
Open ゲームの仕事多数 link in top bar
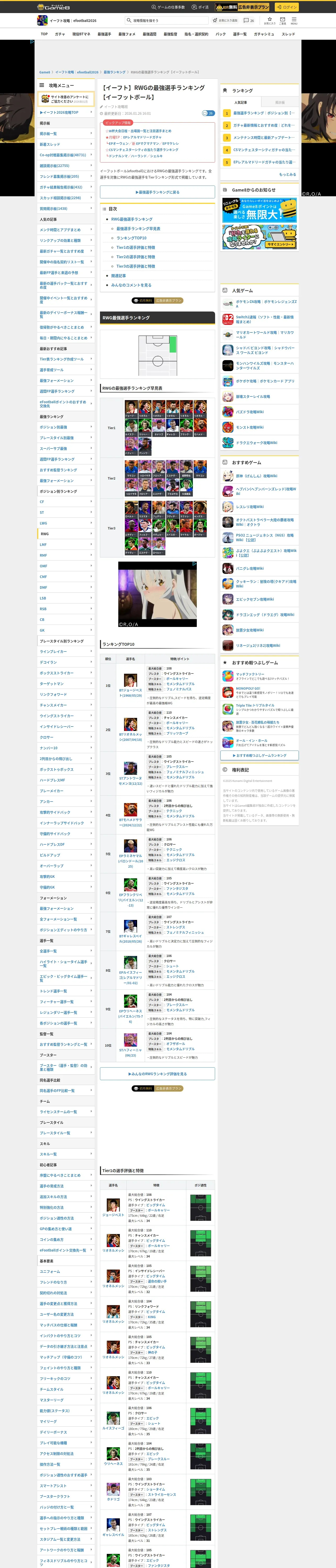click(168, 7)
